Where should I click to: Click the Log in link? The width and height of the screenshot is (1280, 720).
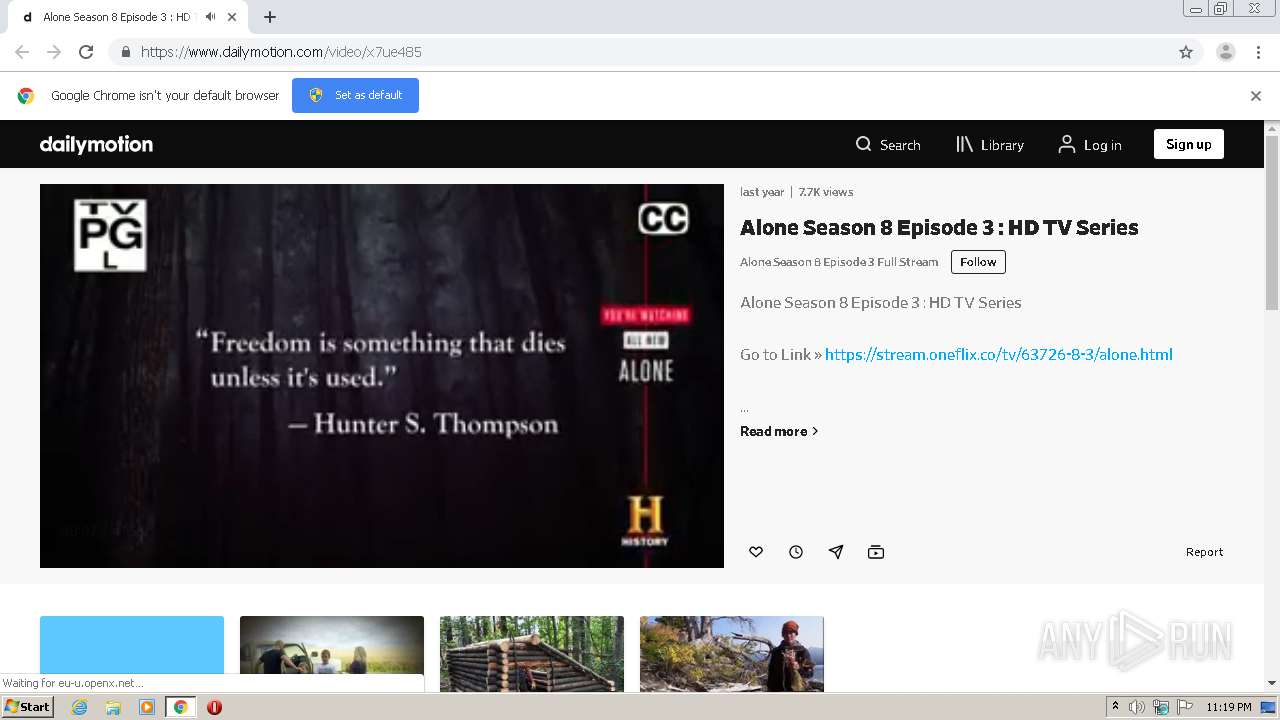(1090, 145)
